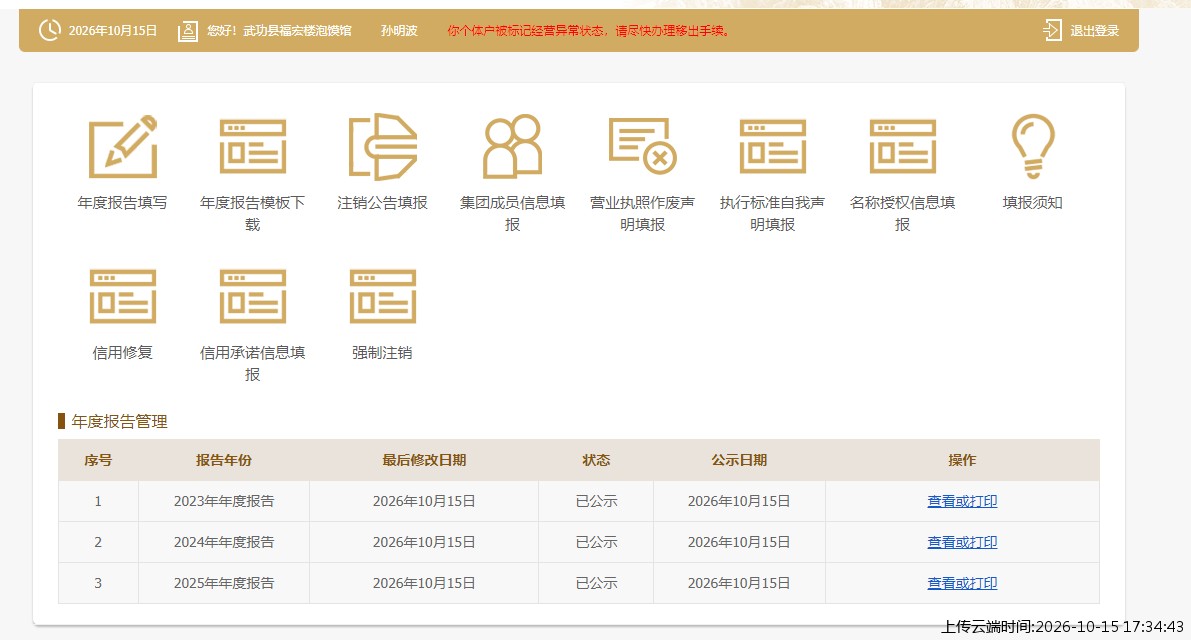The width and height of the screenshot is (1191, 640).
Task: Click the serial number 1 cell
Action: [98, 501]
